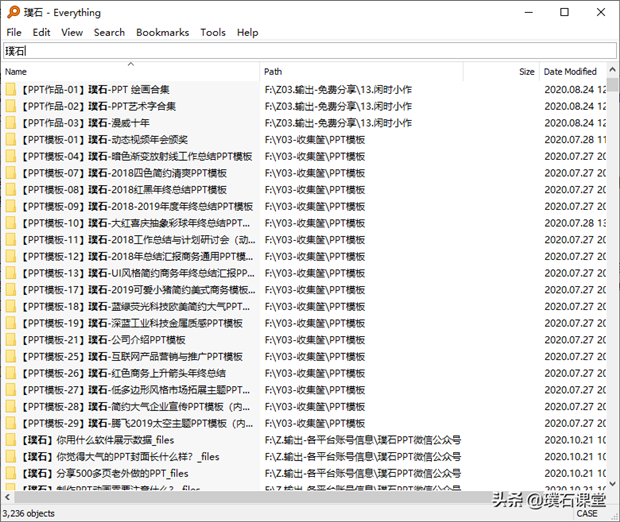Select folder icon of 【PPT模板-13】 row
This screenshot has height=522, width=620.
pyautogui.click(x=11, y=273)
